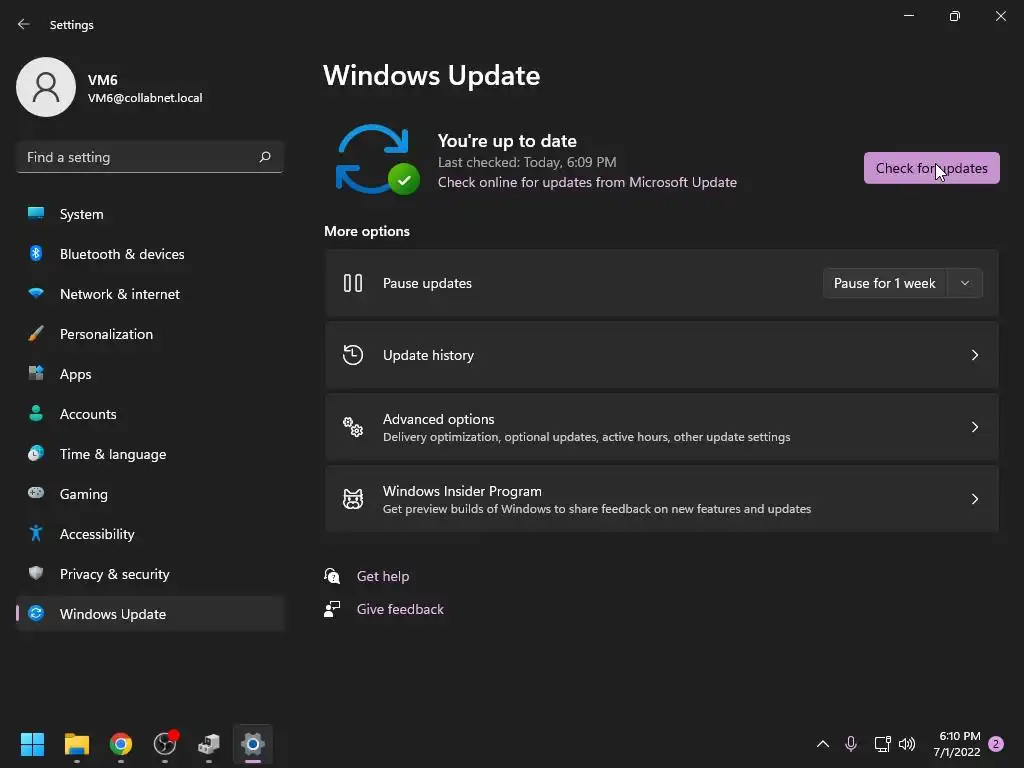
Task: Click the Bluetooth icon in sidebar
Action: click(36, 253)
